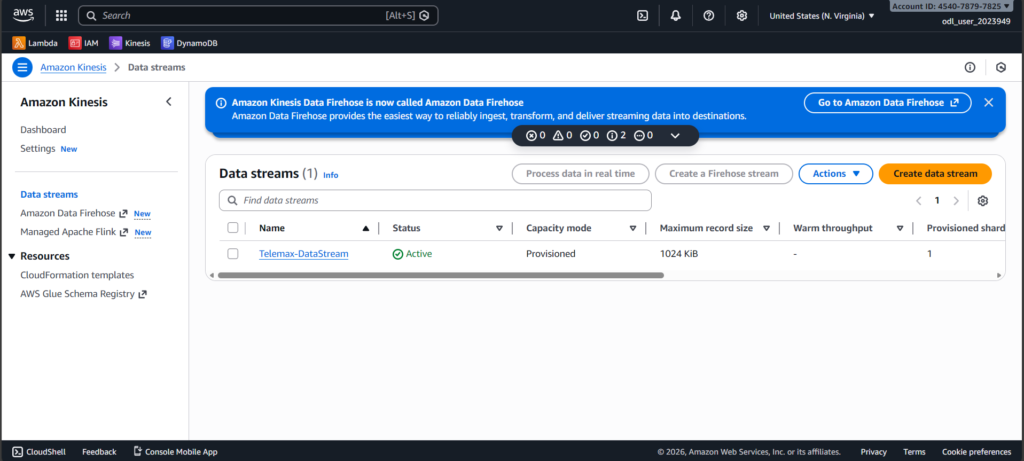This screenshot has height=461, width=1024.
Task: Open Dashboard in the sidebar
Action: 43,130
